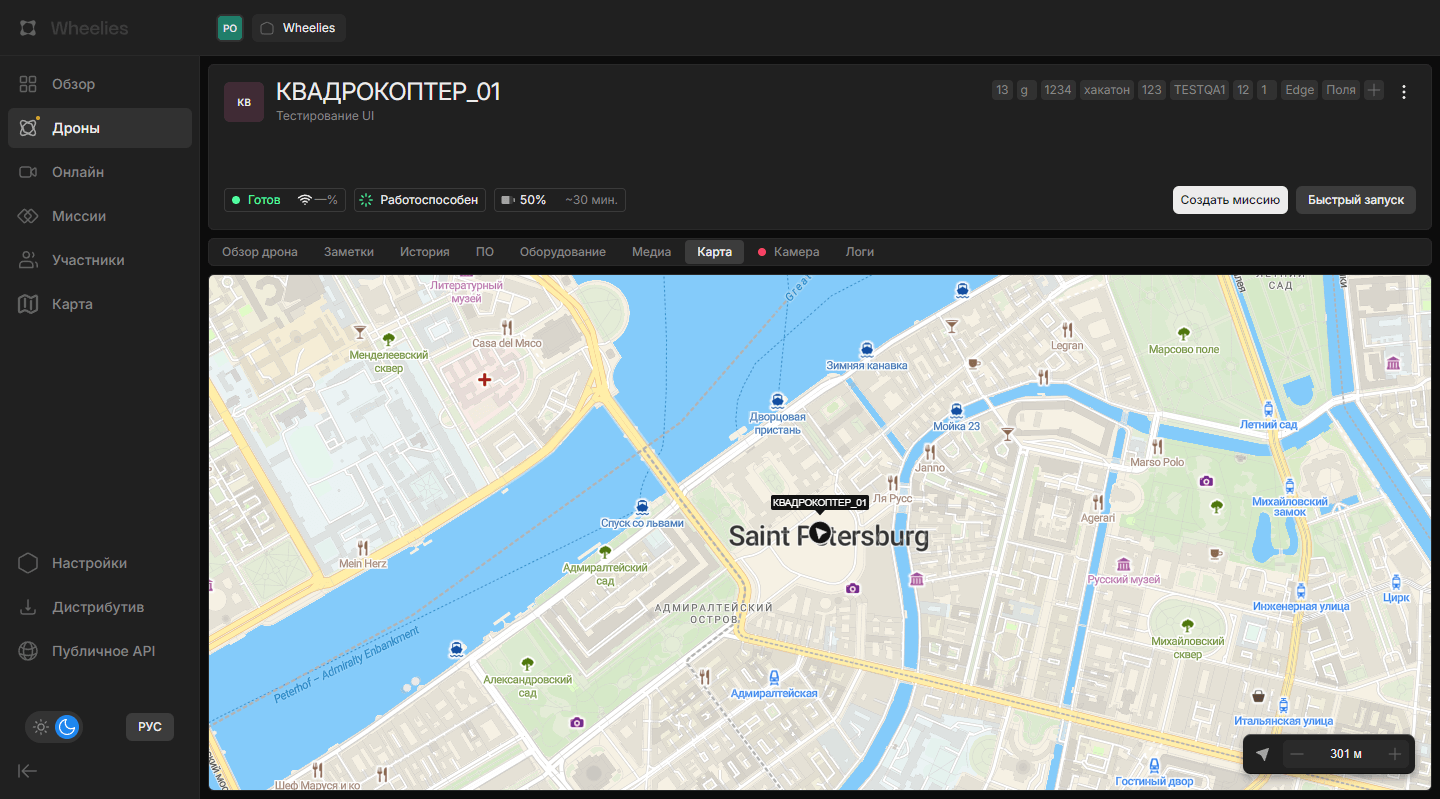The height and width of the screenshot is (799, 1440).
Task: Zoom in with the plus map button
Action: 1394,754
